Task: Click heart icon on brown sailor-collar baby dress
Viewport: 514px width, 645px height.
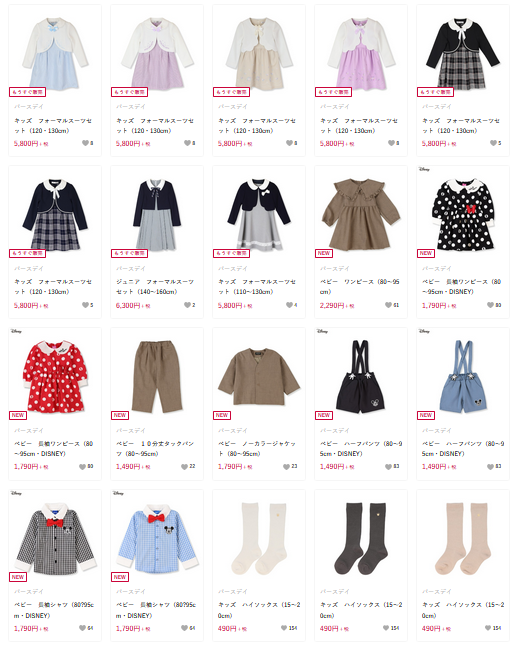Action: [388, 305]
